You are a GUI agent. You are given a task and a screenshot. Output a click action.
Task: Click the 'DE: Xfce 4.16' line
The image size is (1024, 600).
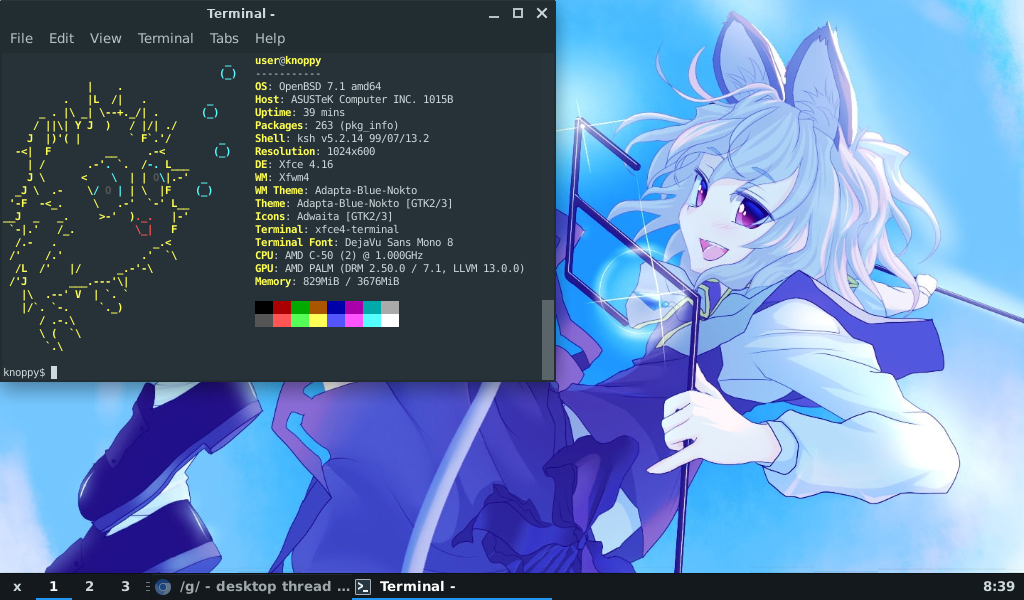tap(294, 165)
